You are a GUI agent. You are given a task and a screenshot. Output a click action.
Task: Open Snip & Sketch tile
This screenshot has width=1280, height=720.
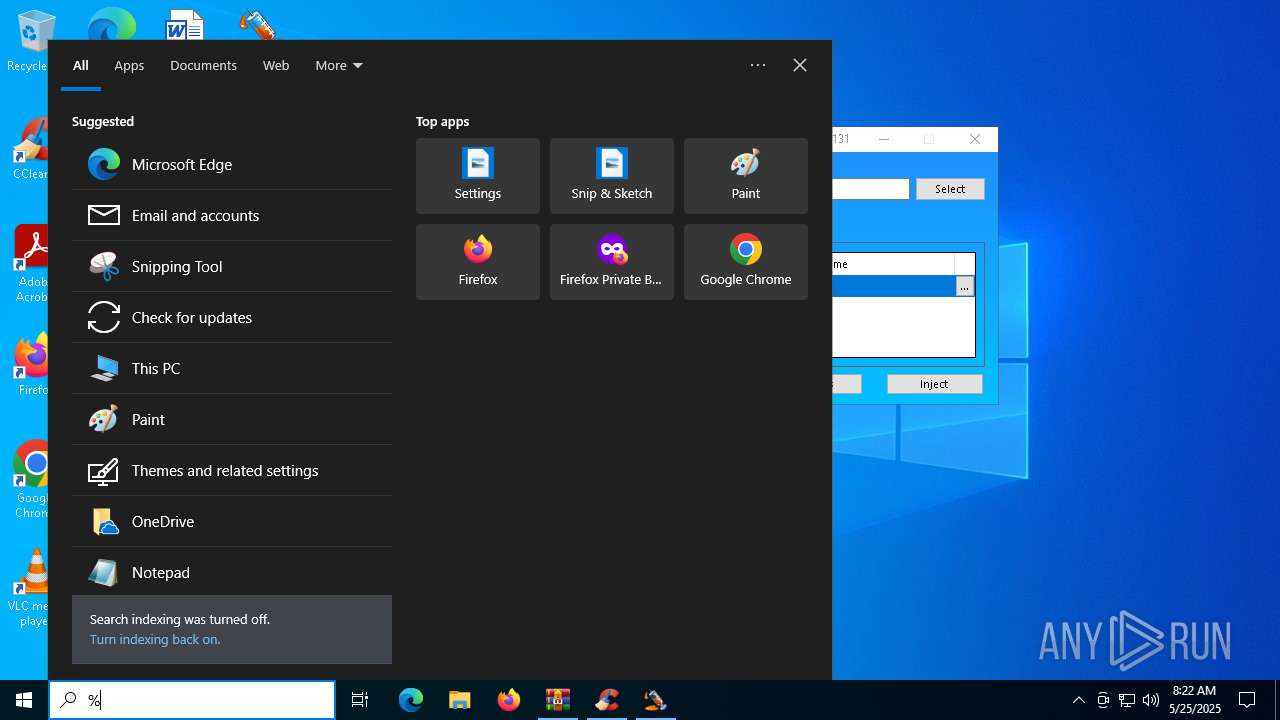point(612,176)
